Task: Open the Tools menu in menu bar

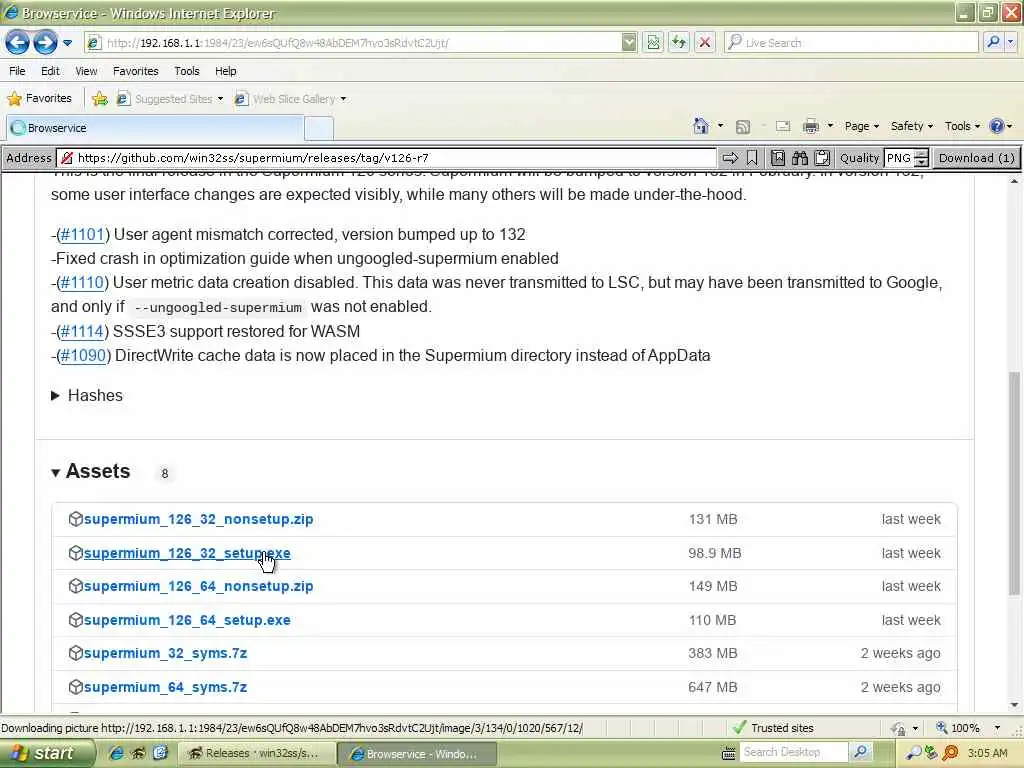Action: (x=187, y=71)
